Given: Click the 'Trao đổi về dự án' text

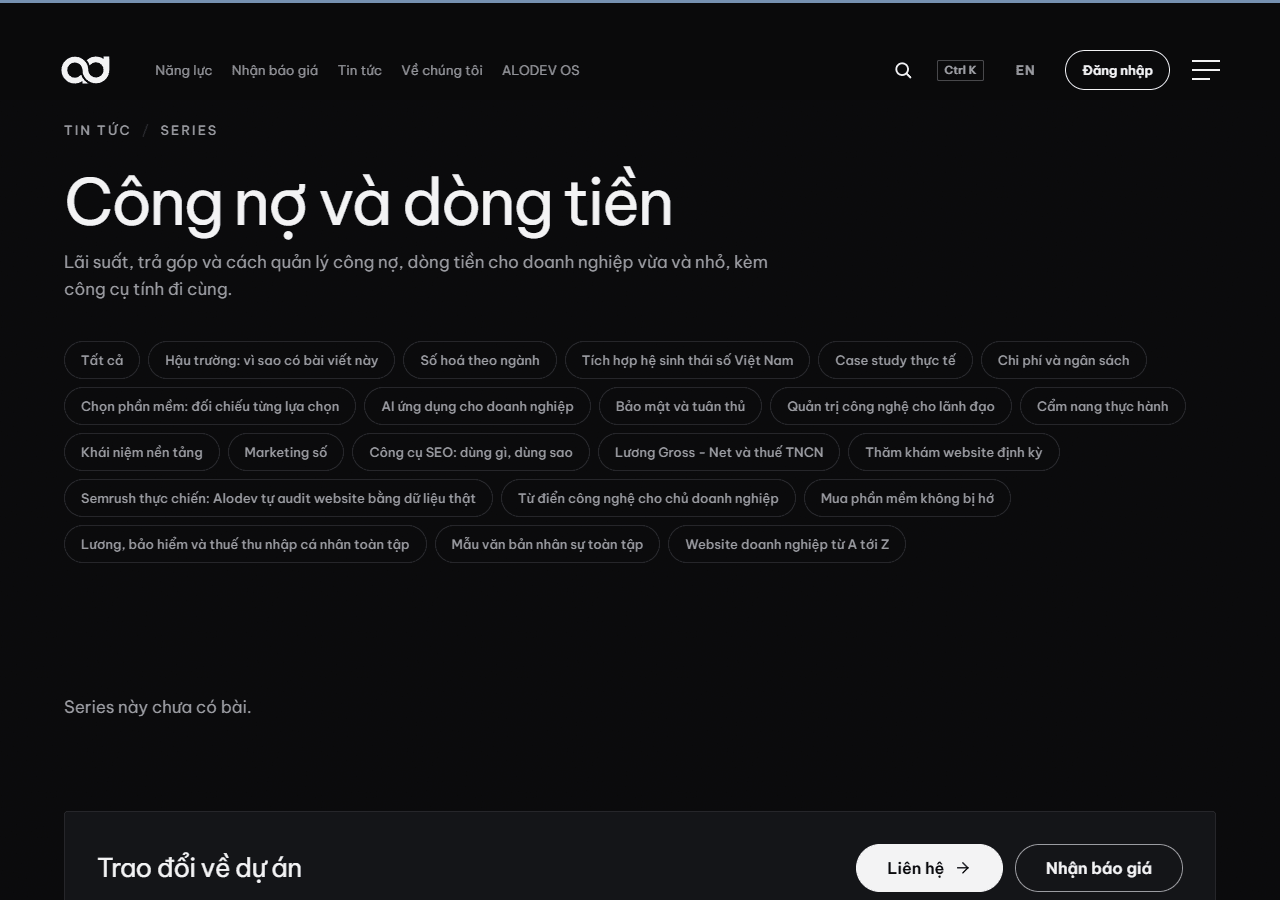Looking at the screenshot, I should 199,868.
